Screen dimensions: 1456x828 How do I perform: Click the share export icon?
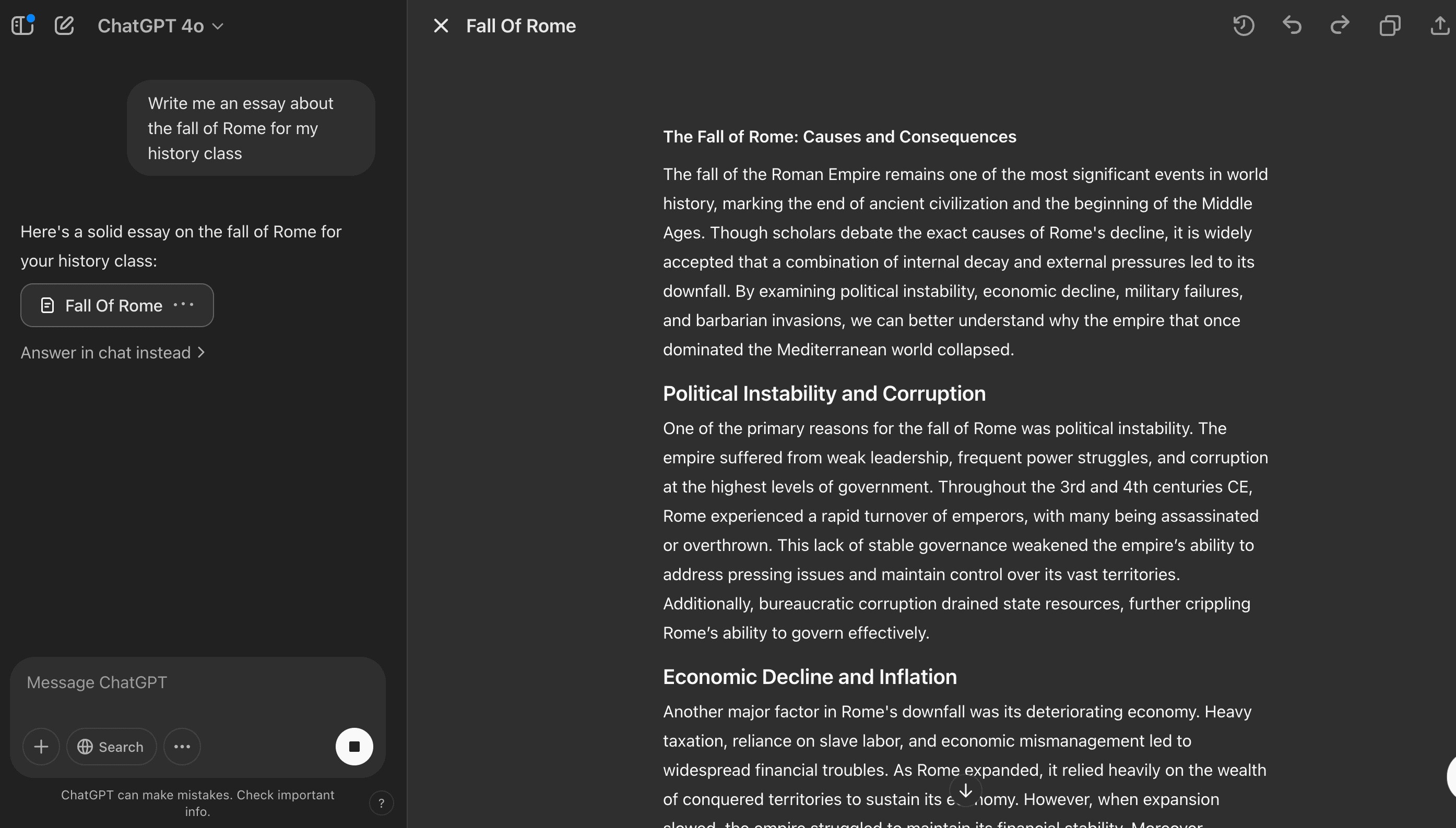1439,26
